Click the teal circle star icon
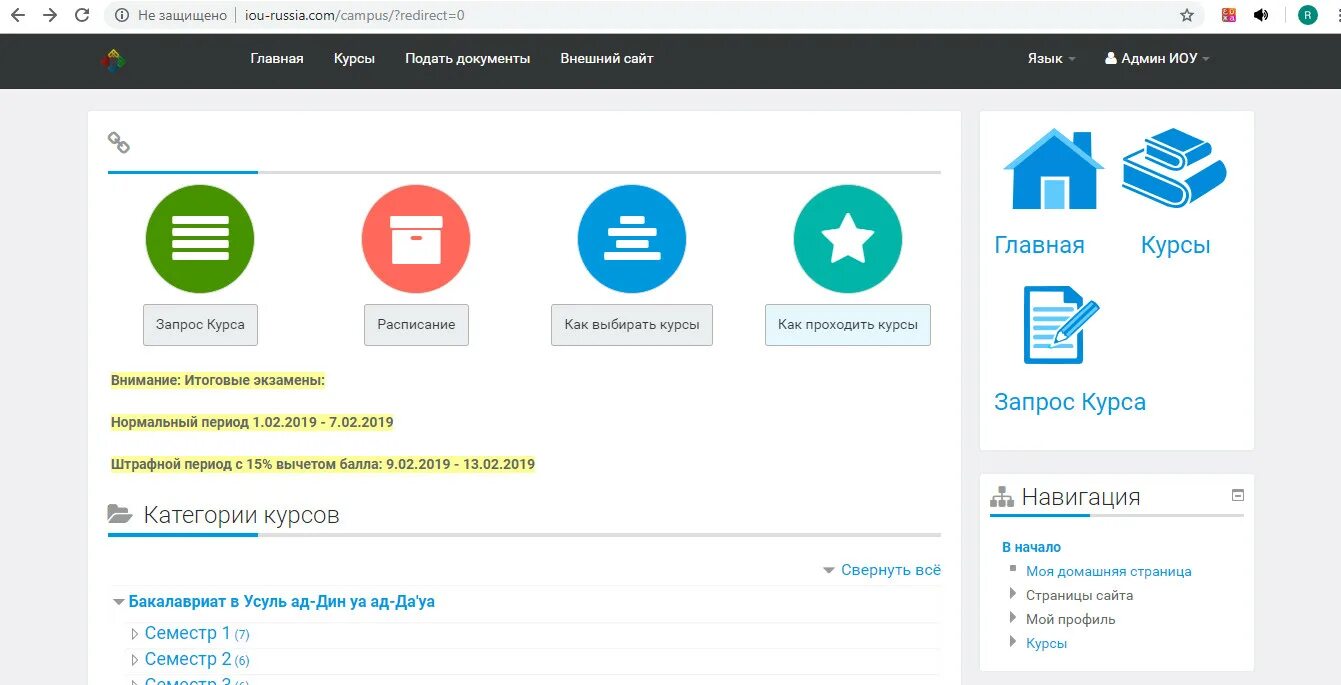Screen dimensions: 1341x685 tap(848, 239)
